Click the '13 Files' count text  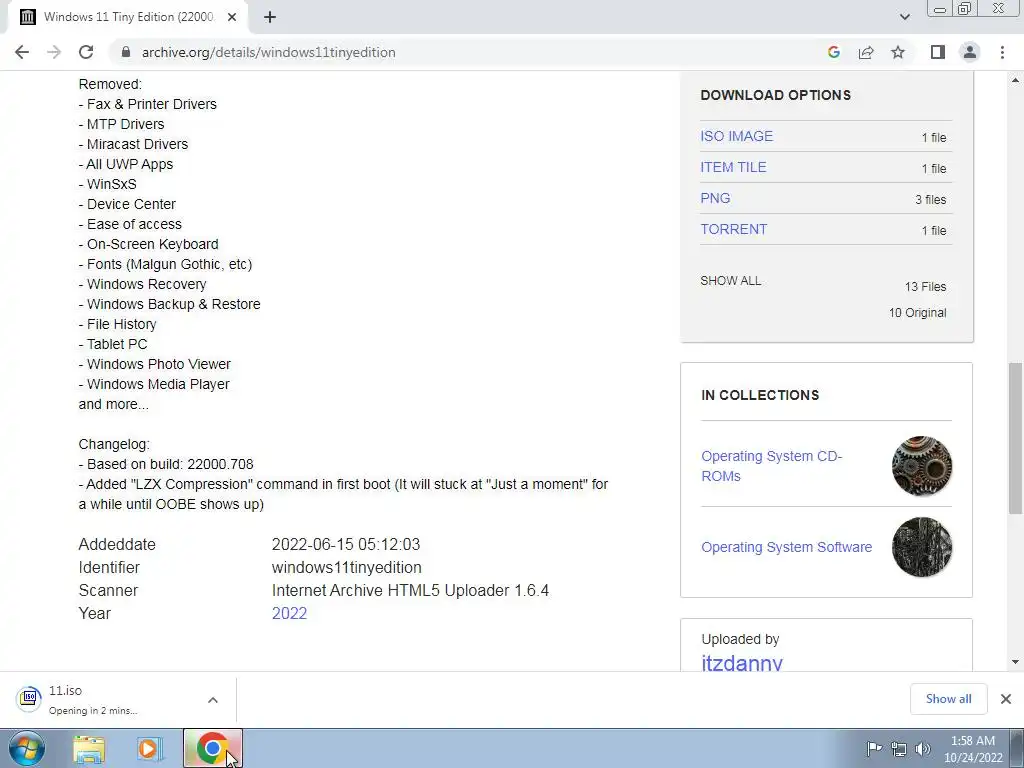(x=925, y=287)
